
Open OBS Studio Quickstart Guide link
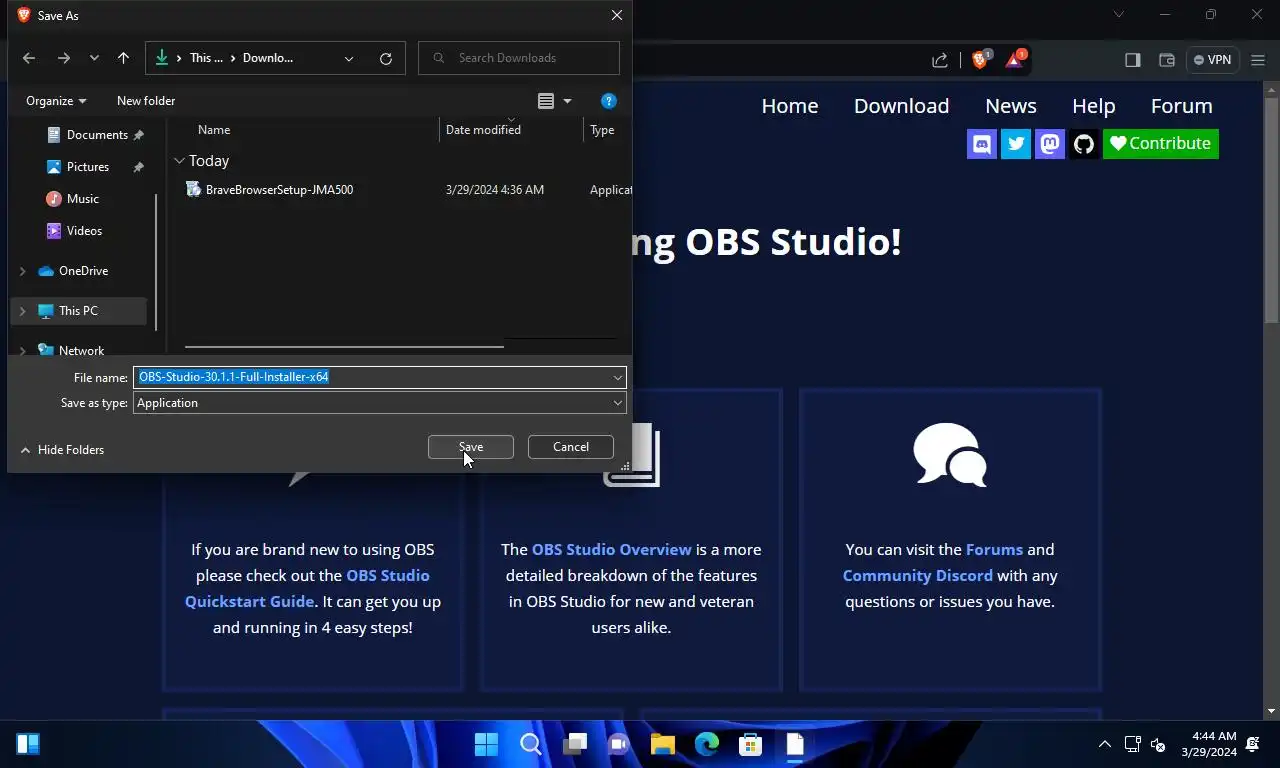(x=308, y=589)
